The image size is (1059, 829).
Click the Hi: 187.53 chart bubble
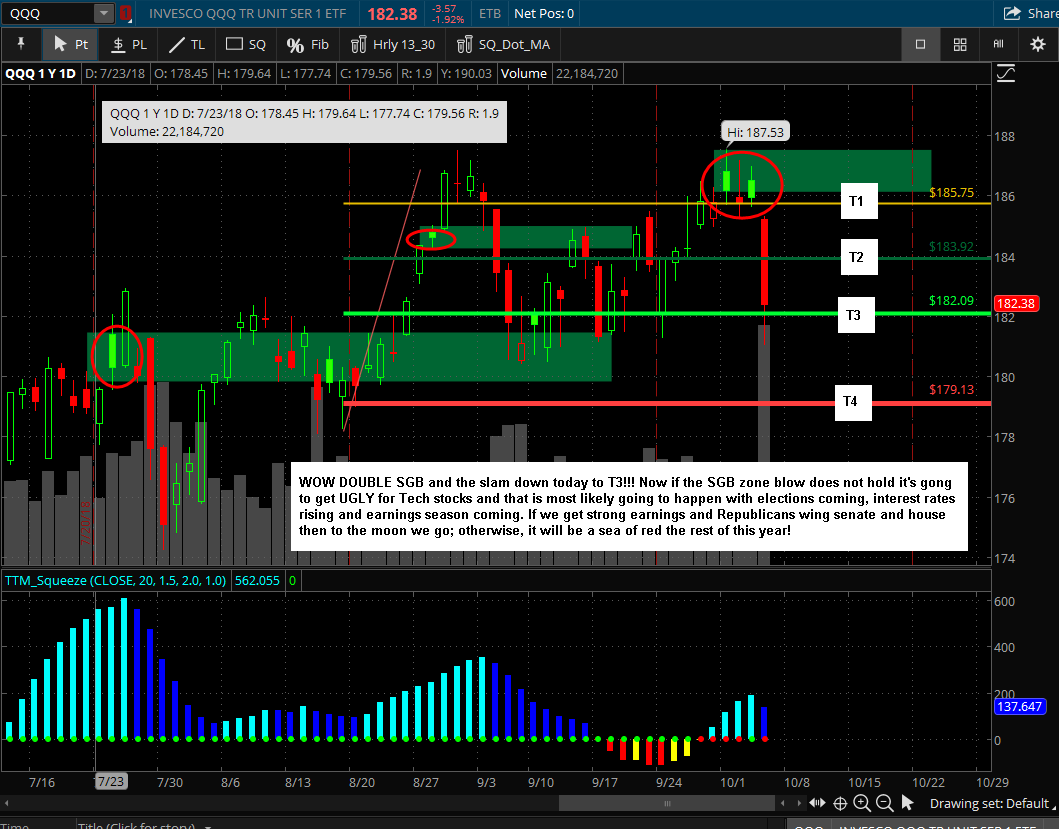(755, 132)
